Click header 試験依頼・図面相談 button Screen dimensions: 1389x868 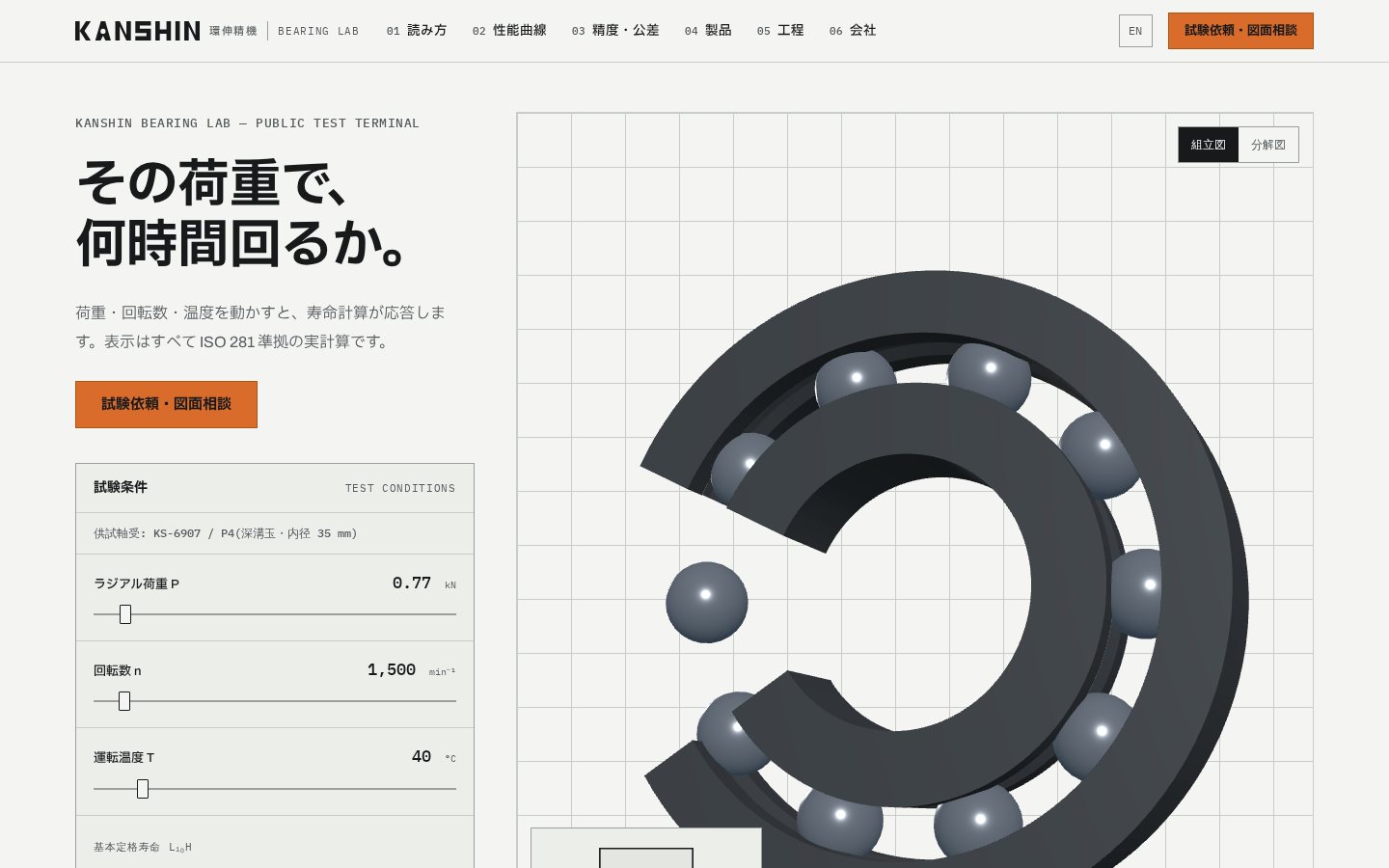[x=1240, y=31]
